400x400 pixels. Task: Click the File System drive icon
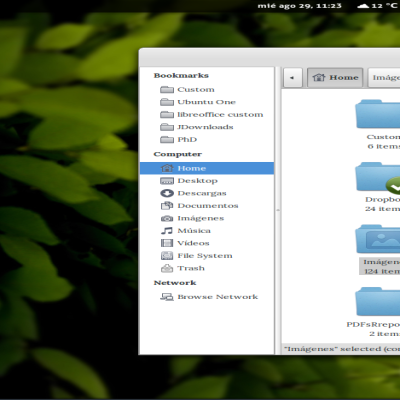click(x=167, y=256)
